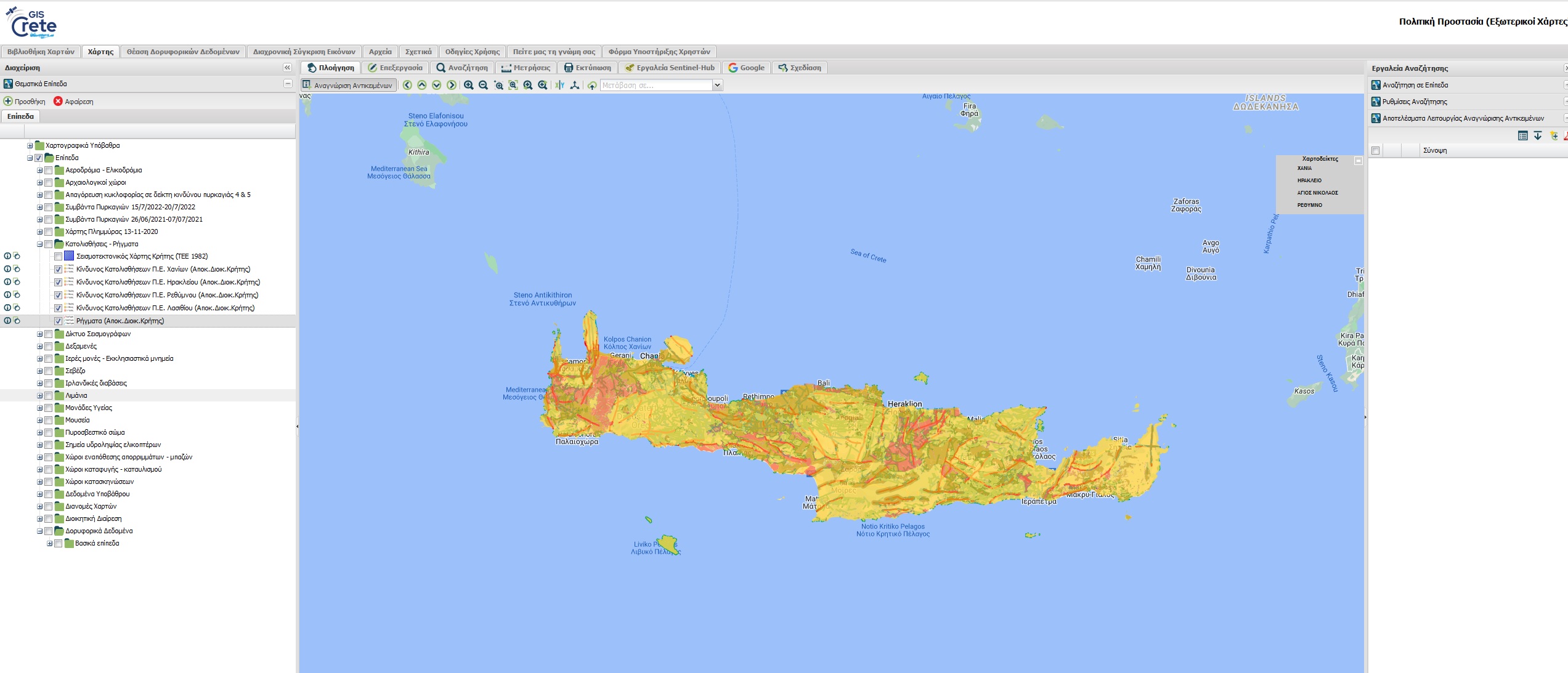Click the zoom to full extent icon
The height and width of the screenshot is (673, 1568).
coord(513,85)
